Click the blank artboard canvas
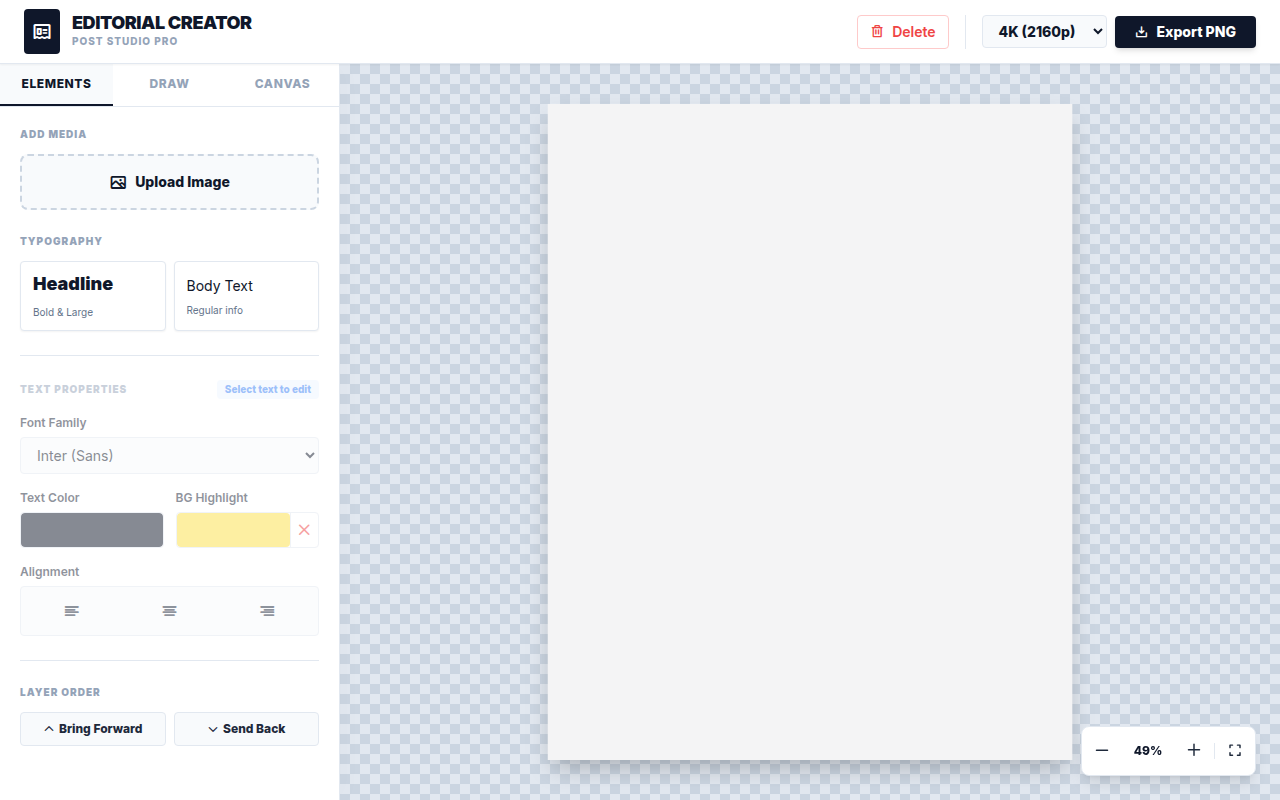 point(810,432)
